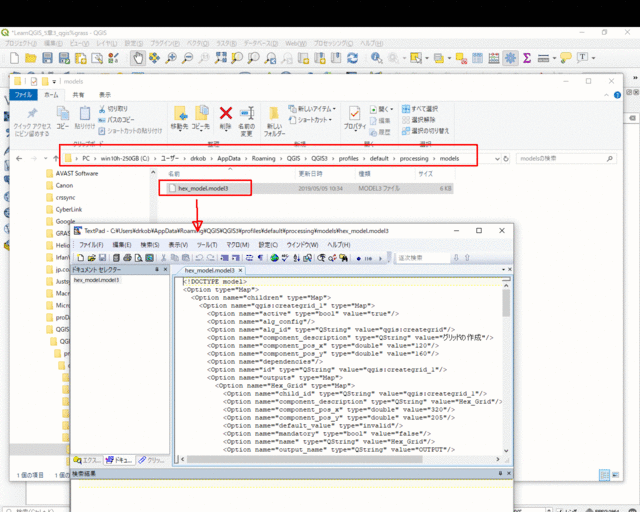Open a project with QGIS folder icon
Screen dimensions: 640x512
point(31,58)
